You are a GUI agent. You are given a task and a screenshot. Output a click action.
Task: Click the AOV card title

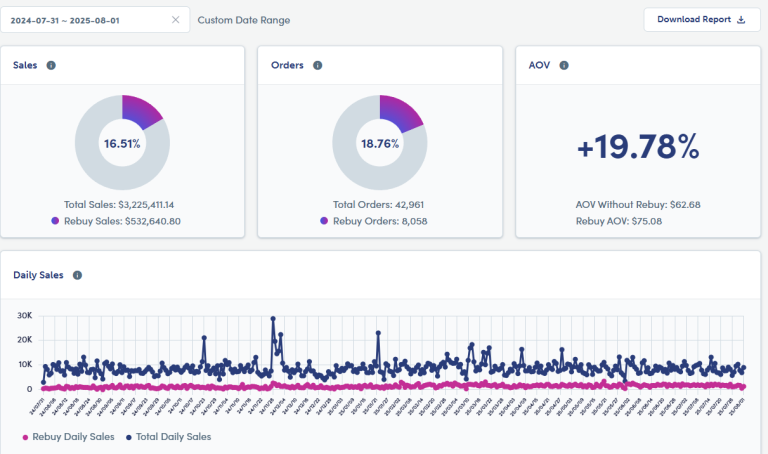click(x=539, y=65)
